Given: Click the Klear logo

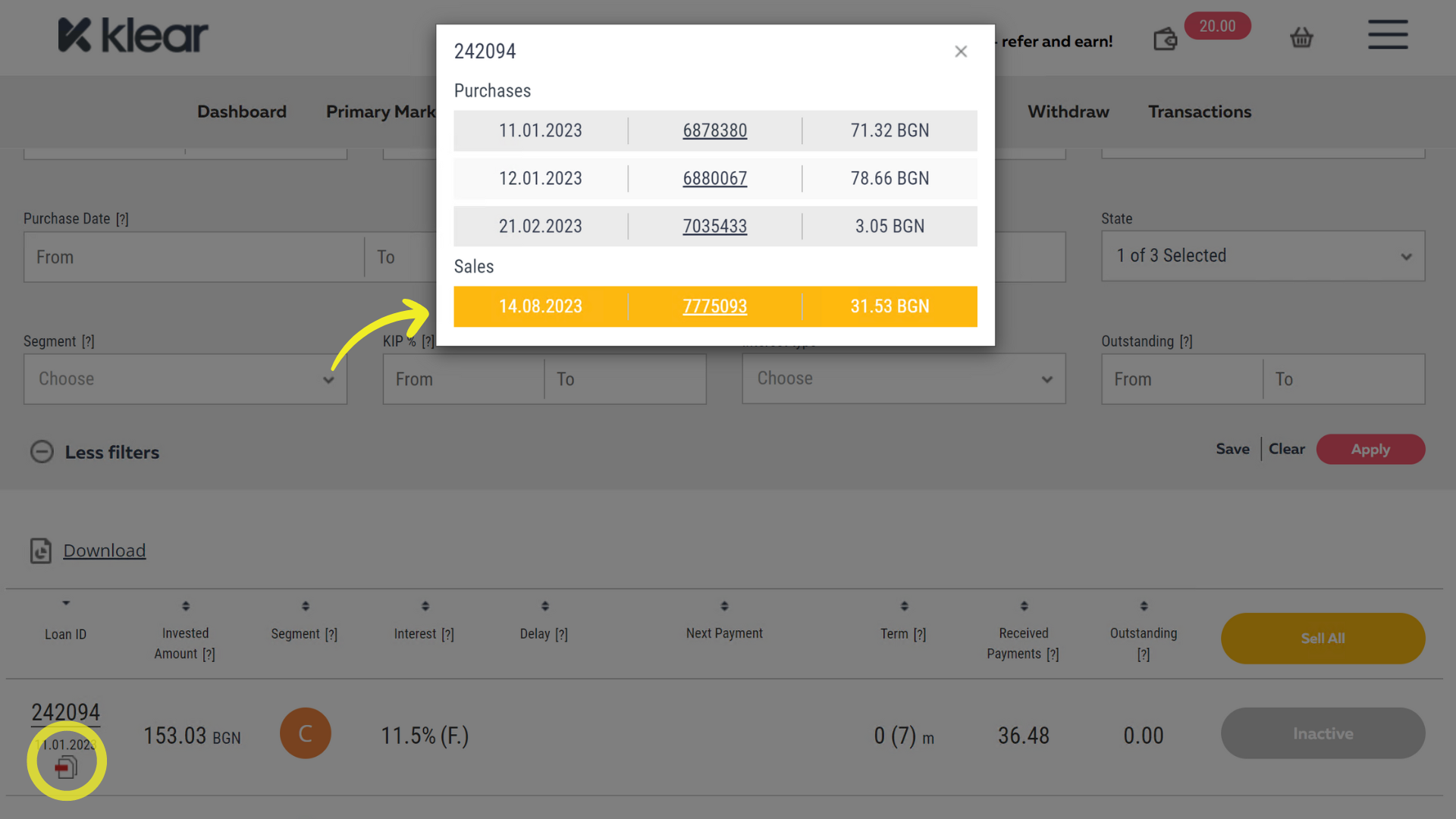Looking at the screenshot, I should tap(133, 36).
